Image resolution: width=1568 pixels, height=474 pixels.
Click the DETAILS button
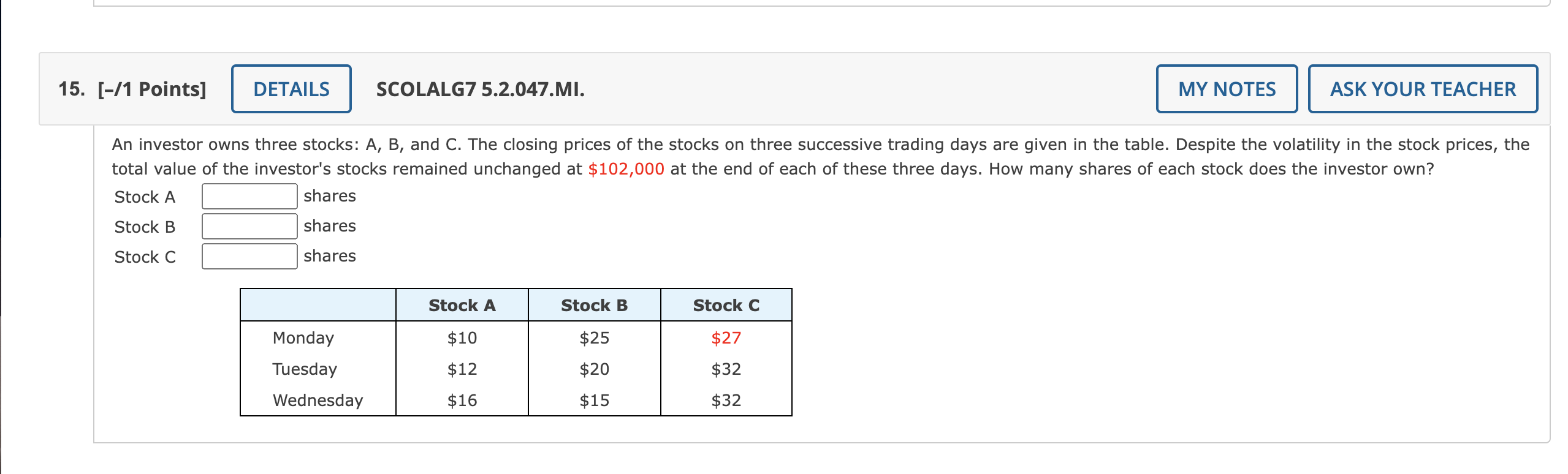click(290, 88)
